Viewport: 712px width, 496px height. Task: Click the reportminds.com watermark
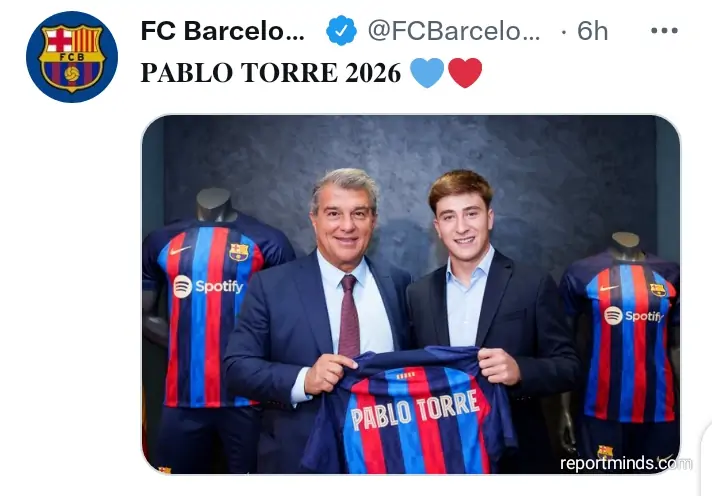pyautogui.click(x=625, y=463)
